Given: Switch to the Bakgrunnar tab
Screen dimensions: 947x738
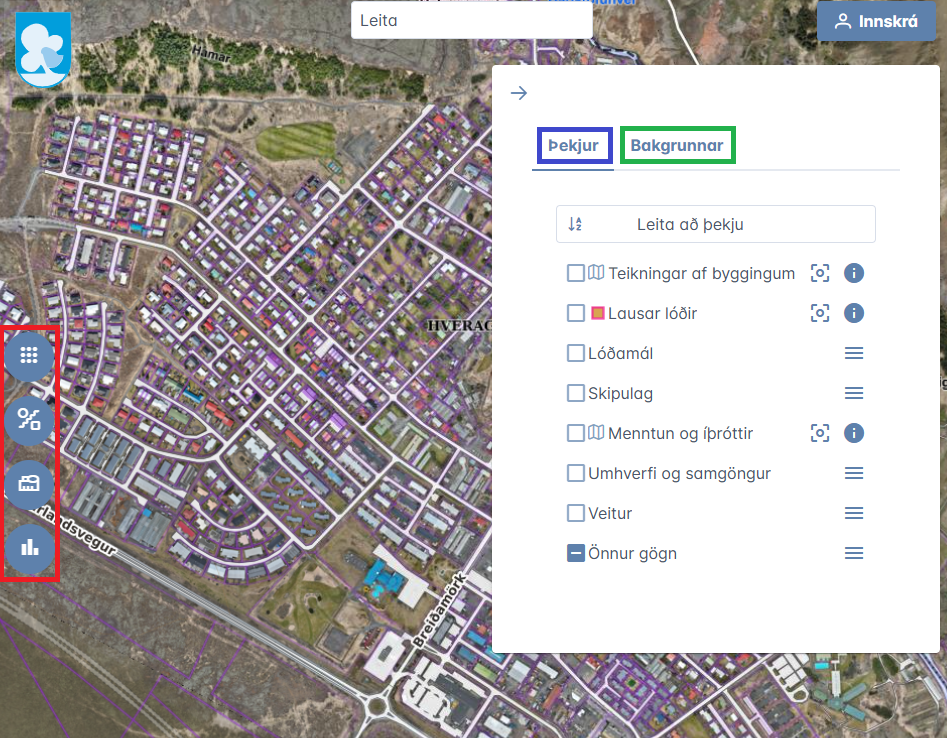Looking at the screenshot, I should click(x=677, y=146).
